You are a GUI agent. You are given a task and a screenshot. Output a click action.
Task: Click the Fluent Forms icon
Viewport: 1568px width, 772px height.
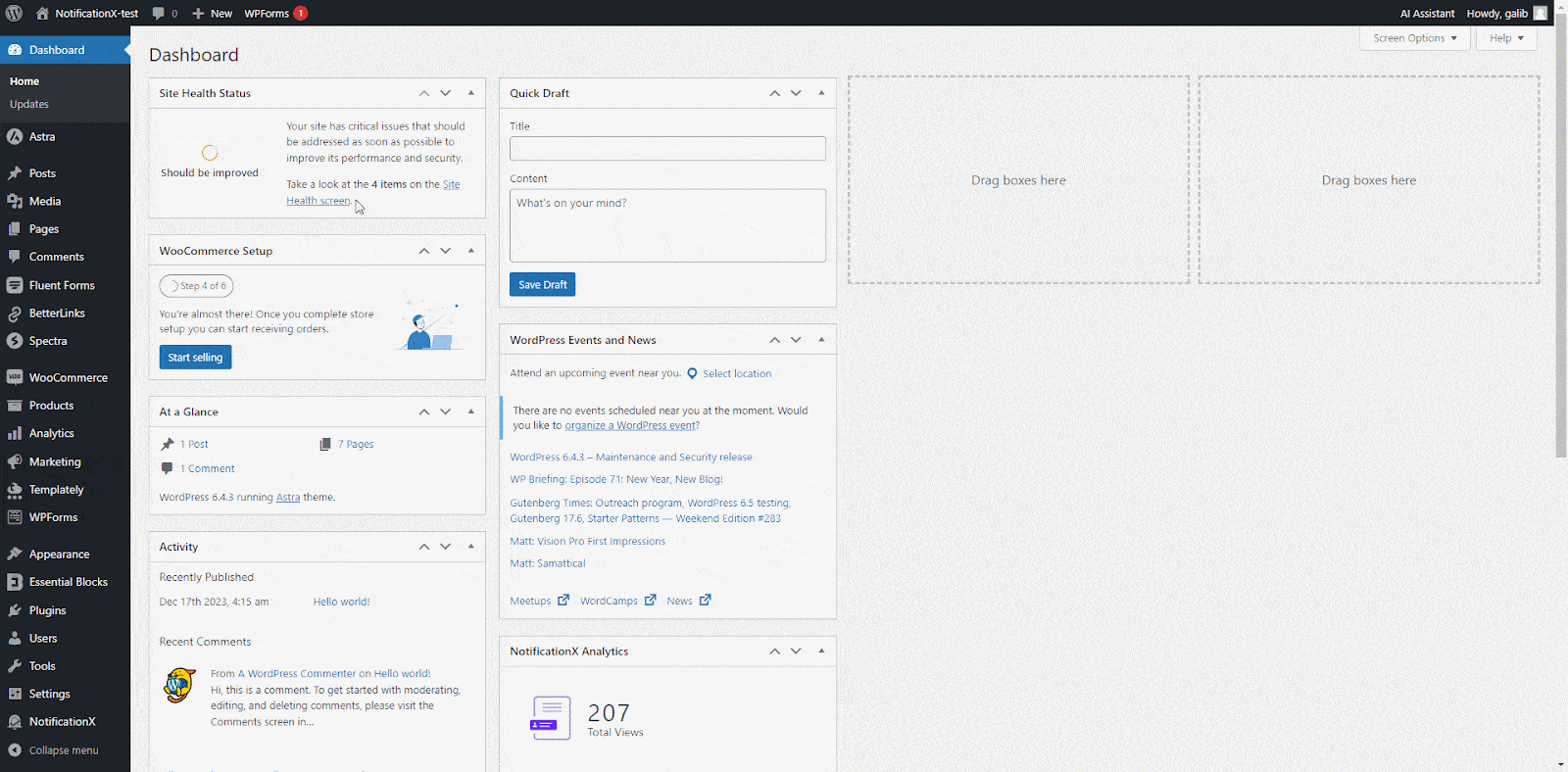15,285
